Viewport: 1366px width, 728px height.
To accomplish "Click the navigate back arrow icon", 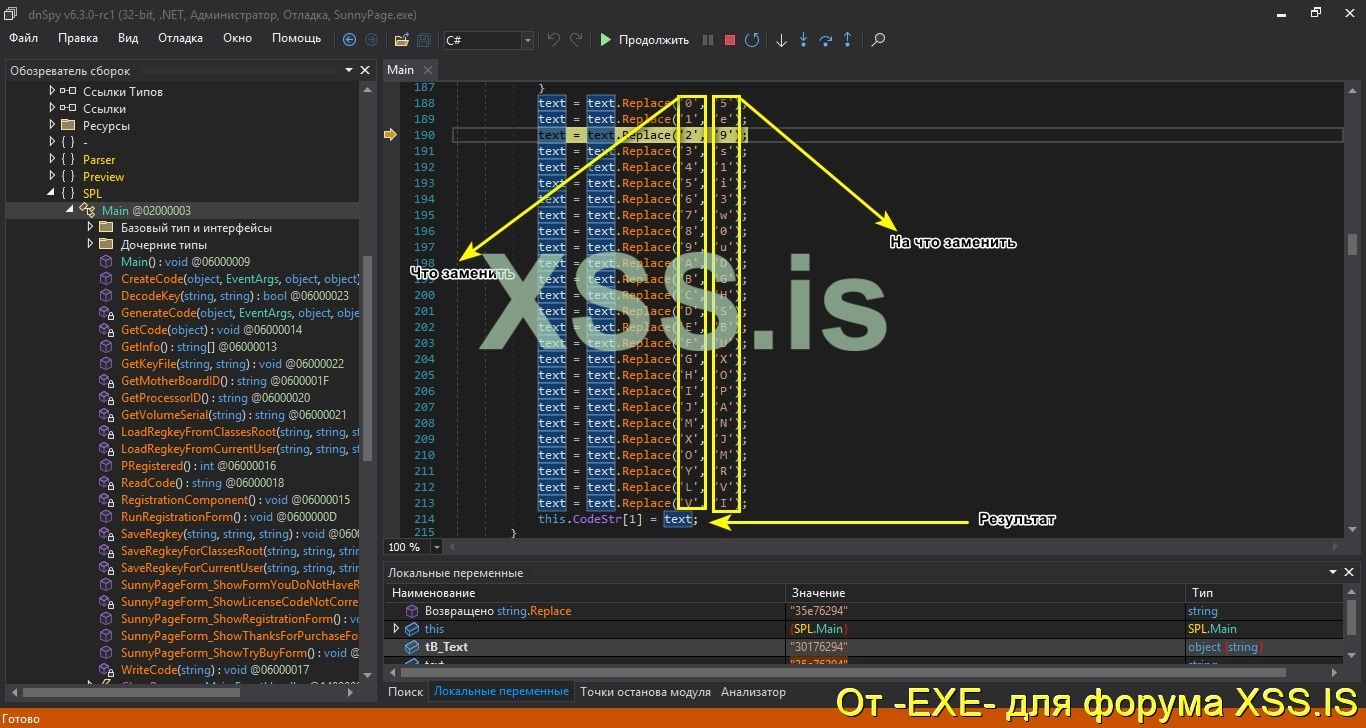I will tap(349, 40).
